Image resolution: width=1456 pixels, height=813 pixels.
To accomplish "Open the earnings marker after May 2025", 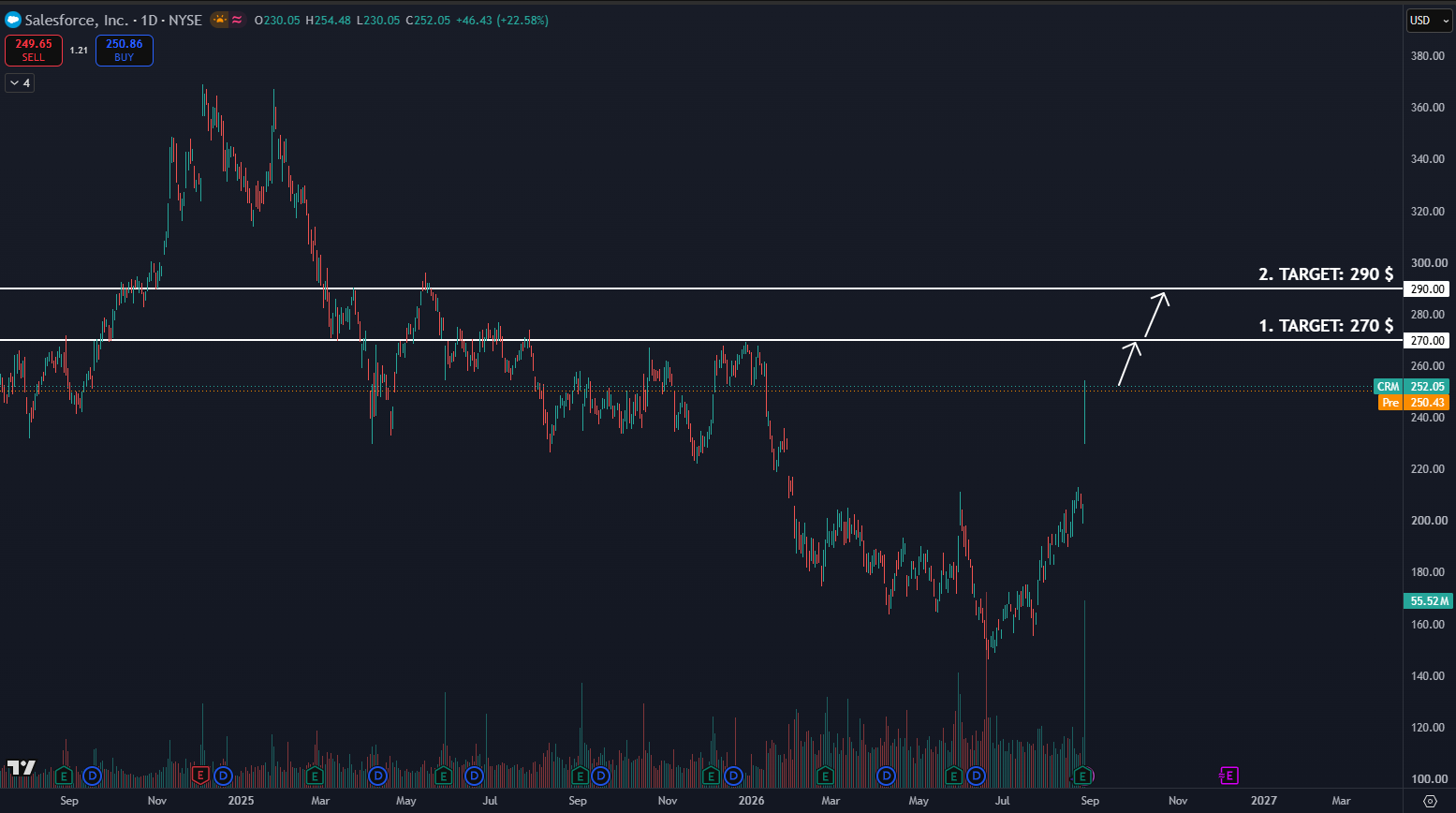I will point(444,776).
